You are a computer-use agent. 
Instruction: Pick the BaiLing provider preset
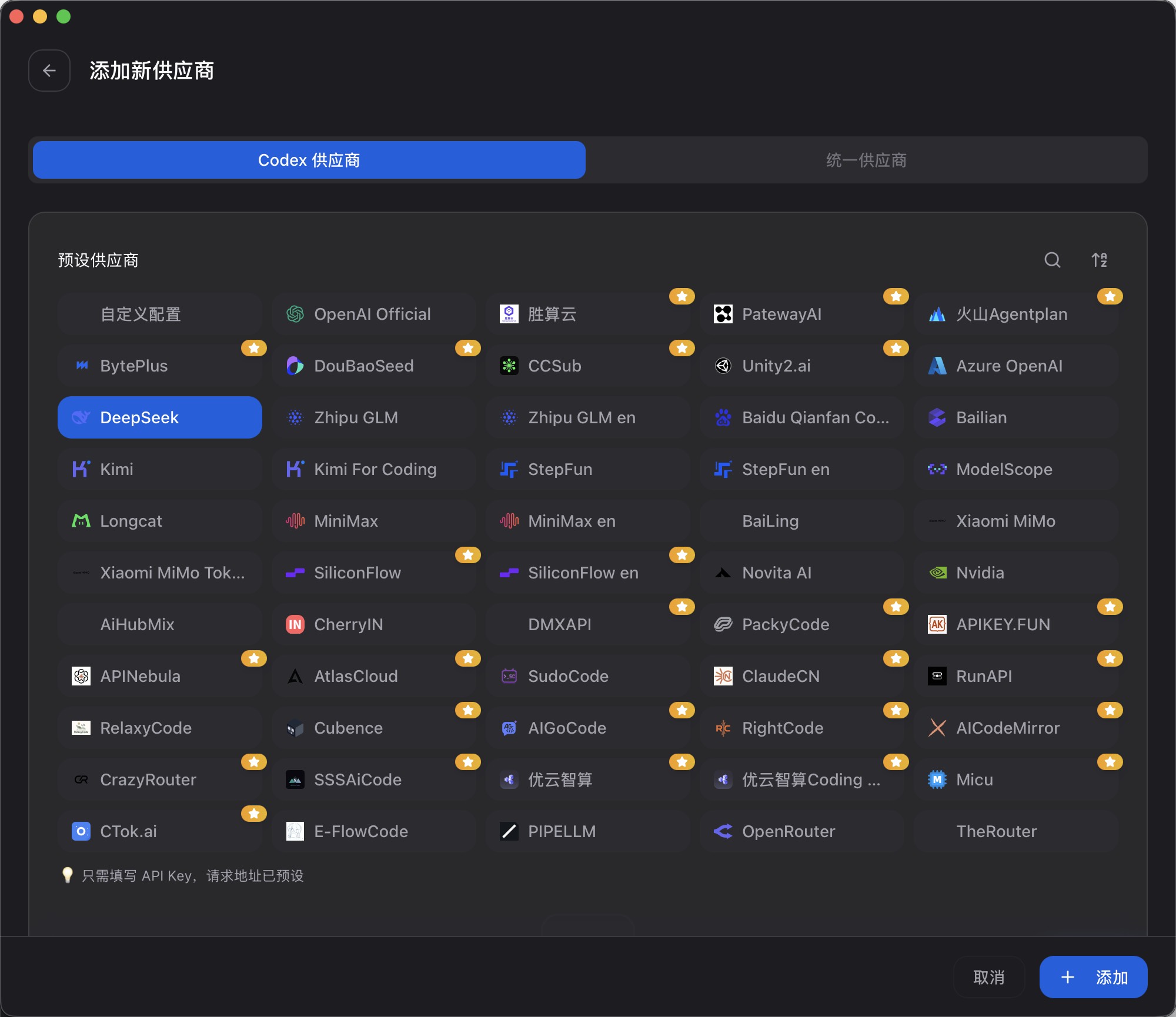pos(802,521)
